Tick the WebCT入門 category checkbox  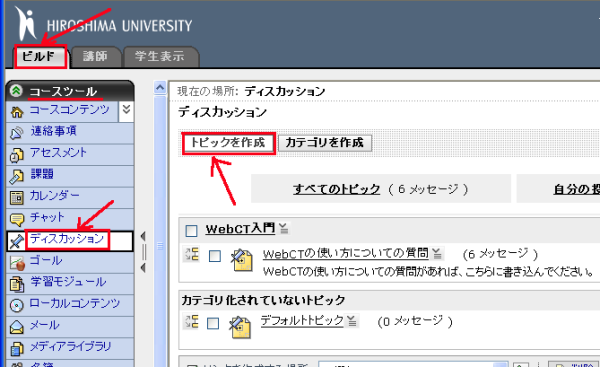[191, 231]
